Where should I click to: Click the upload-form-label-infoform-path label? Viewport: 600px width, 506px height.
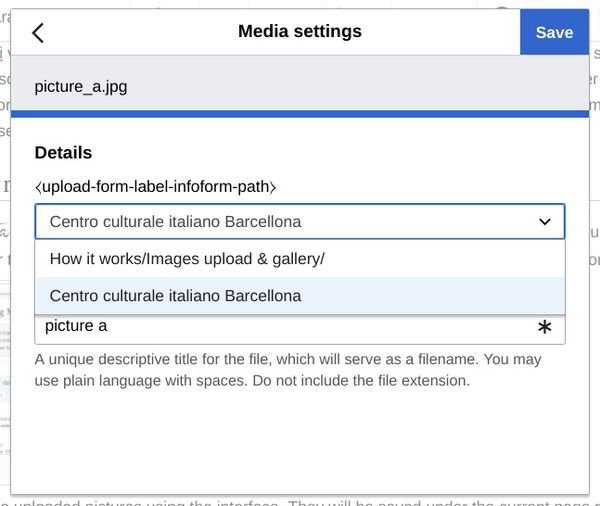(155, 187)
